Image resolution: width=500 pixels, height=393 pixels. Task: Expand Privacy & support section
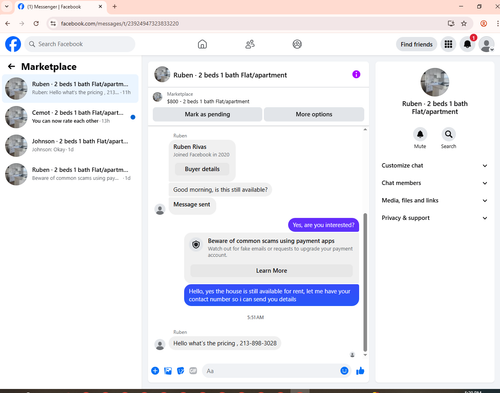(434, 218)
